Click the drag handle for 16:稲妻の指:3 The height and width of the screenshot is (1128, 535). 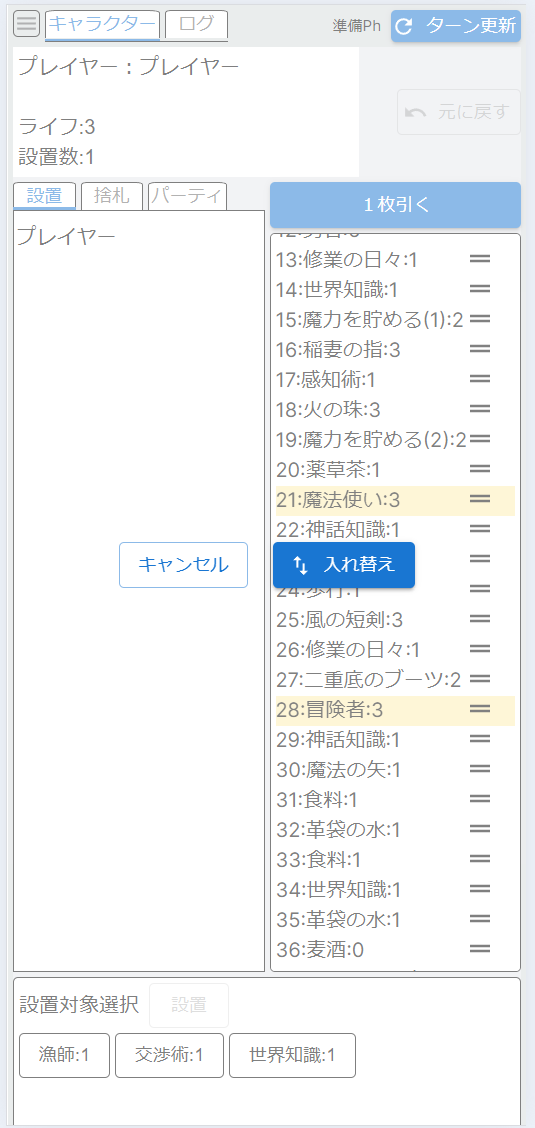pos(480,350)
